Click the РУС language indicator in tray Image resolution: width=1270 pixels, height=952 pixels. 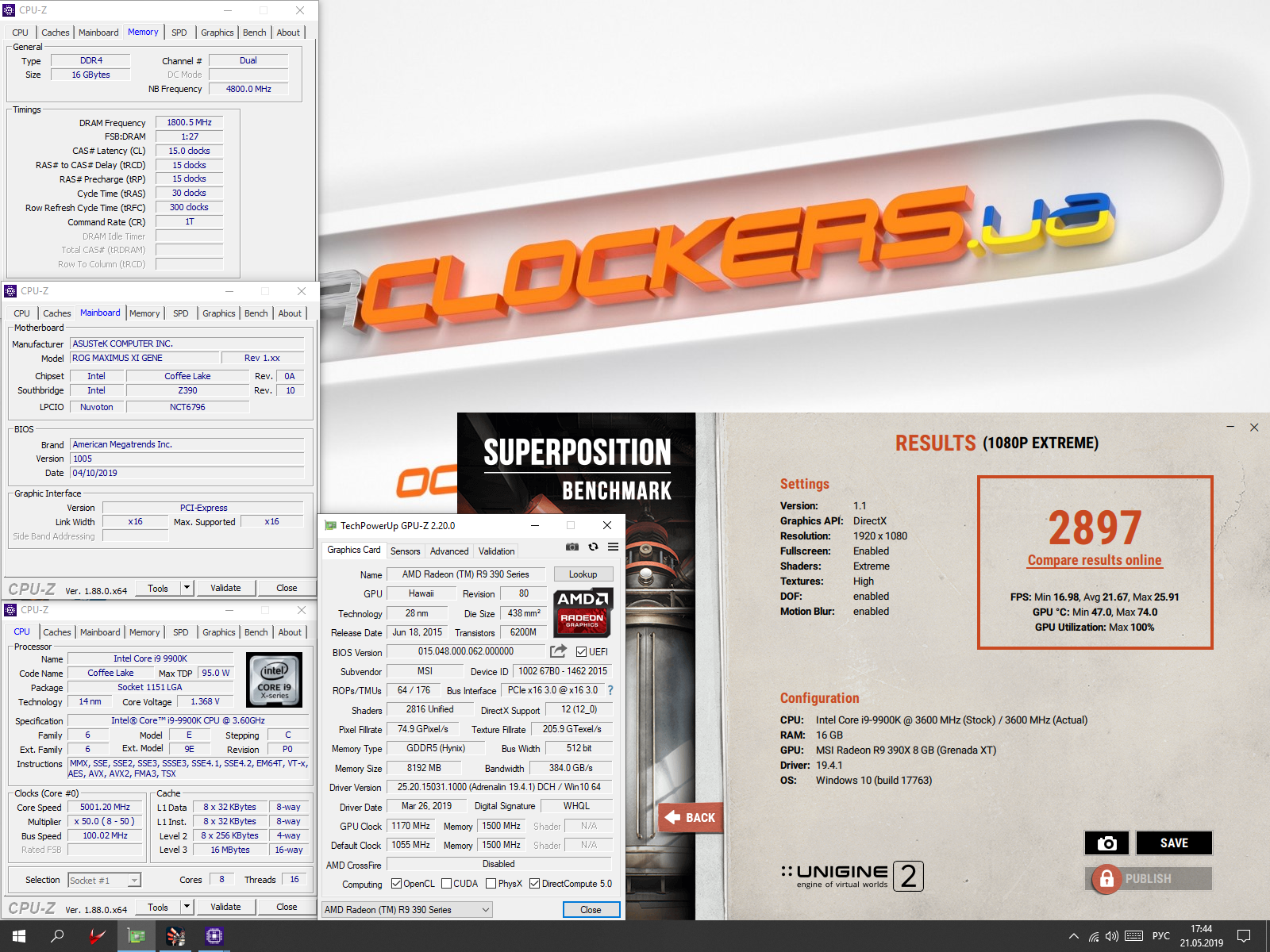(x=1161, y=936)
